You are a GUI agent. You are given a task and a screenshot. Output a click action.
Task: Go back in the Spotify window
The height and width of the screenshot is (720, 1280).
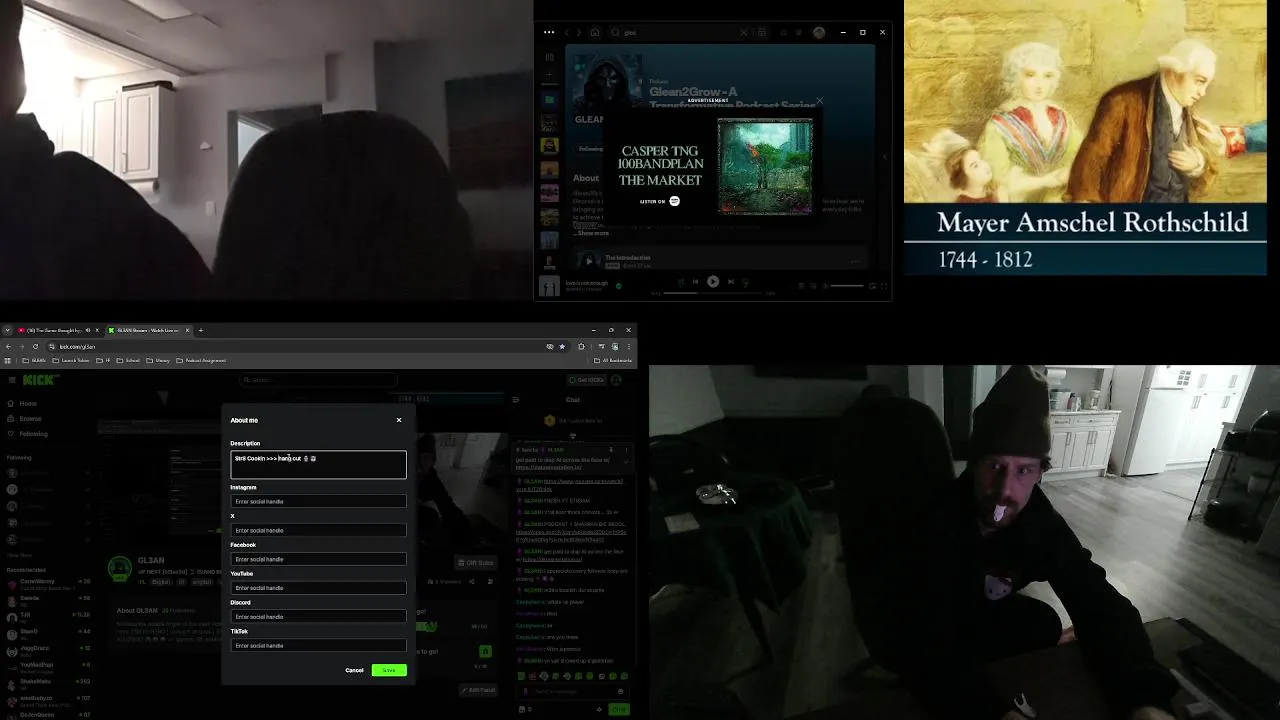(x=566, y=32)
